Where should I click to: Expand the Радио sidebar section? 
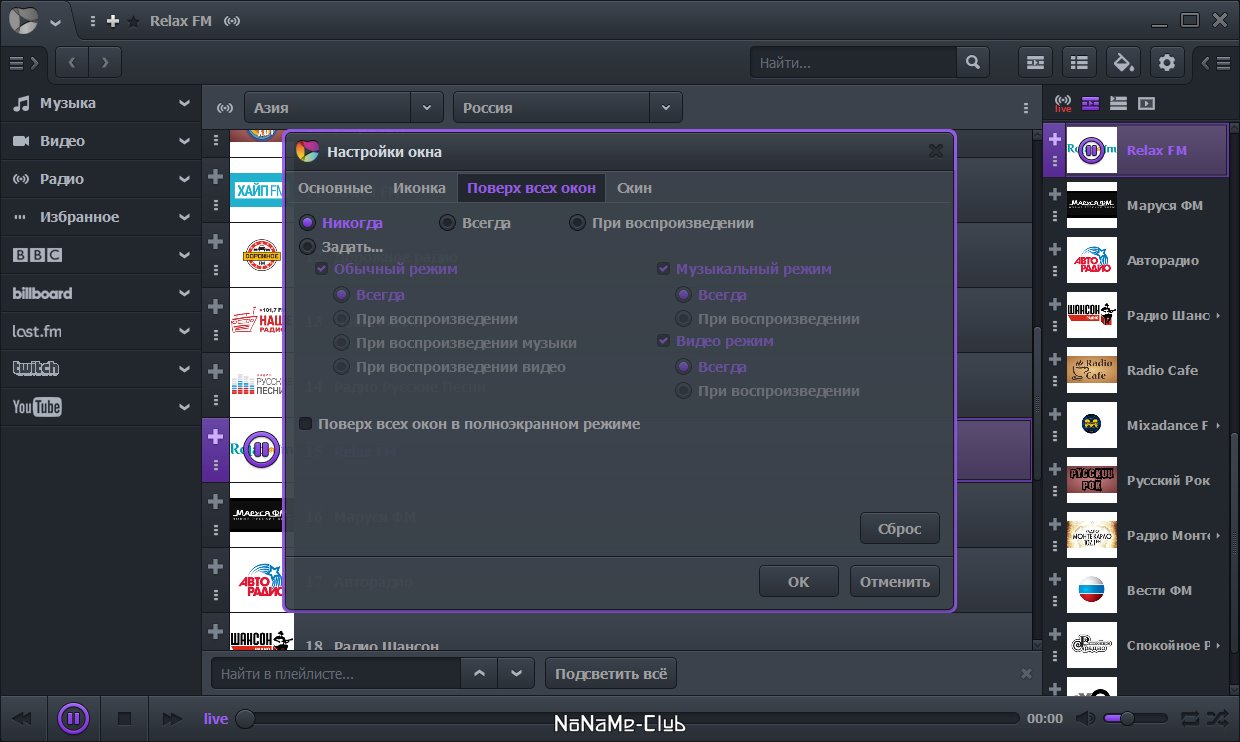coord(100,179)
